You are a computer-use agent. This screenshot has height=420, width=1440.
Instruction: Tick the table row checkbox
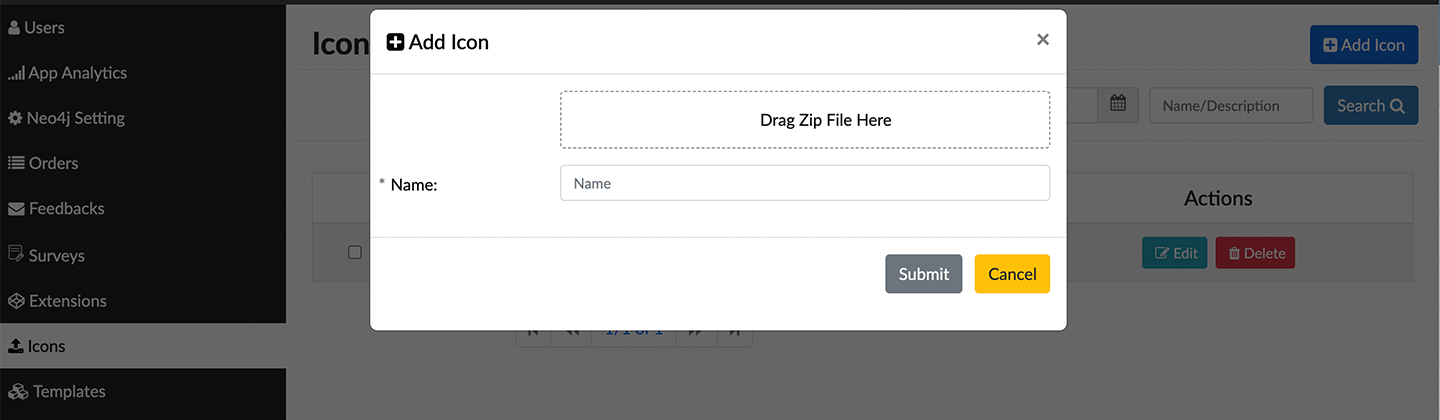(354, 252)
